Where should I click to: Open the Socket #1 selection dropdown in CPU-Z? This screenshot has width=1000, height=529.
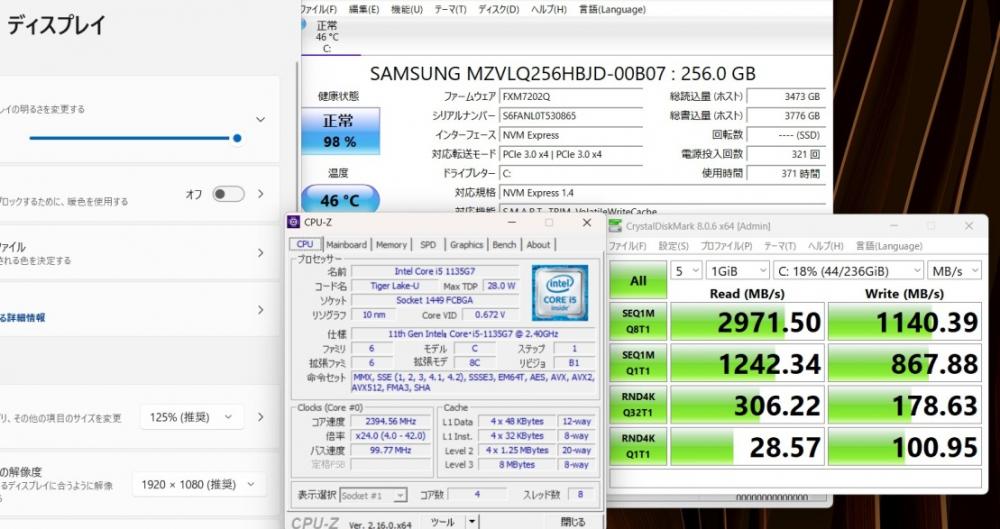pyautogui.click(x=374, y=495)
